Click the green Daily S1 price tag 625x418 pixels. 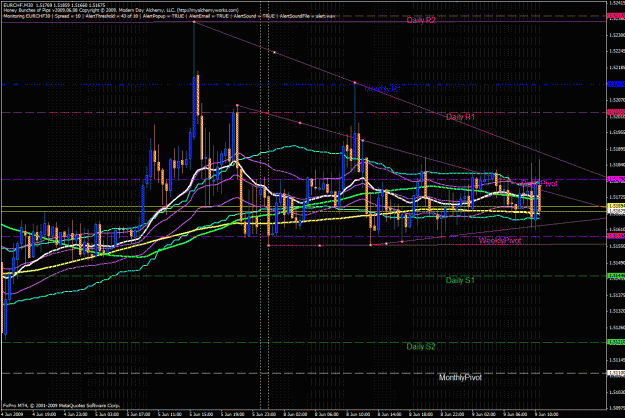615,276
